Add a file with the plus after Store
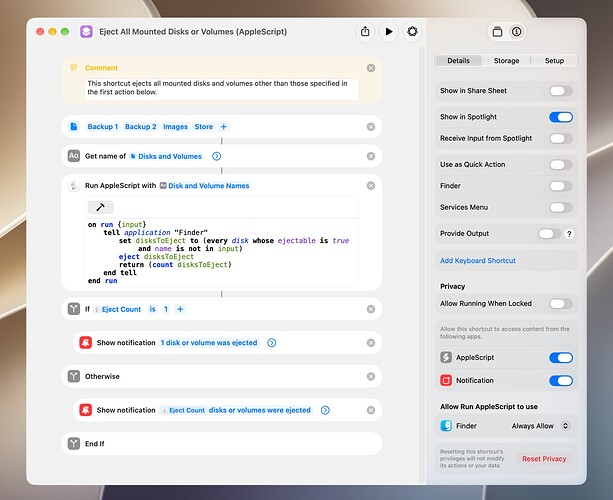Screen dimensions: 613x500 click(224, 127)
